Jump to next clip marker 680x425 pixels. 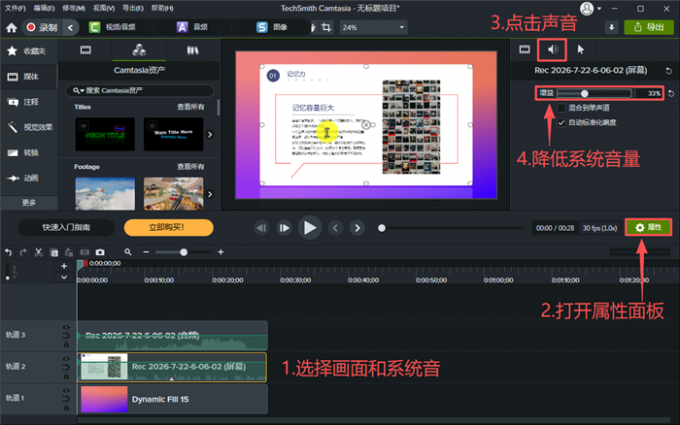tap(357, 228)
